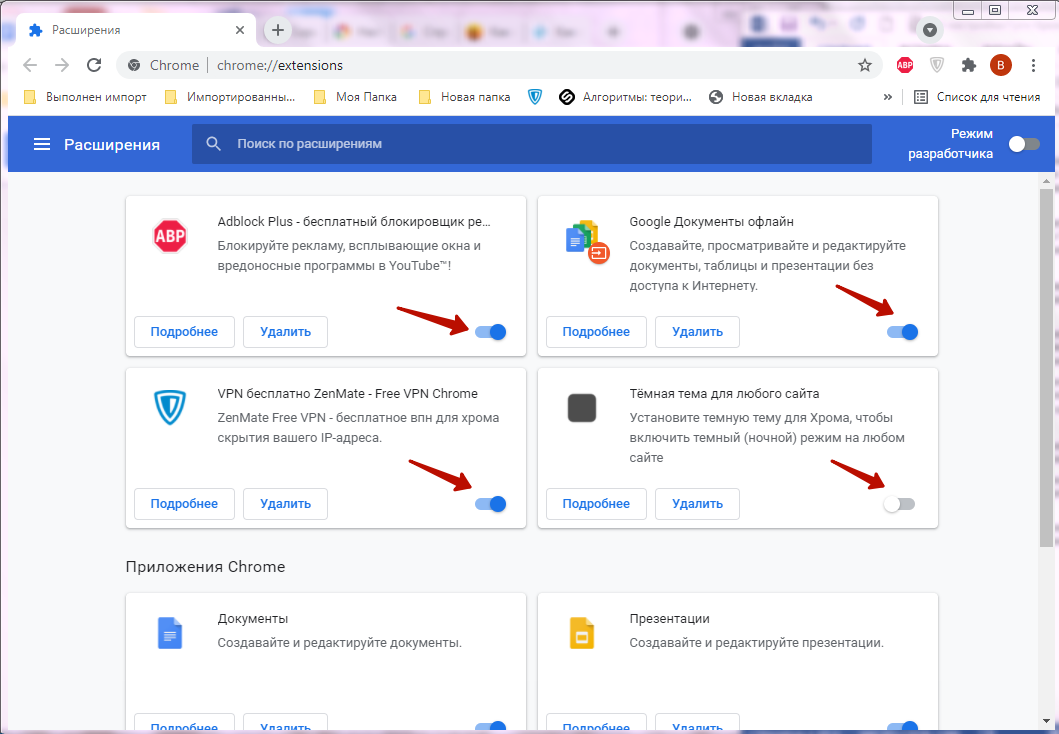Open the ZenMate shield bookmark in bookmarks bar
1059x734 pixels.
click(x=535, y=97)
